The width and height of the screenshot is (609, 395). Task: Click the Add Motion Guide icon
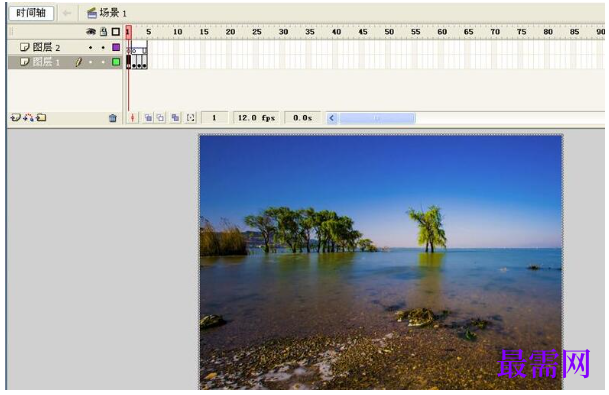28,117
